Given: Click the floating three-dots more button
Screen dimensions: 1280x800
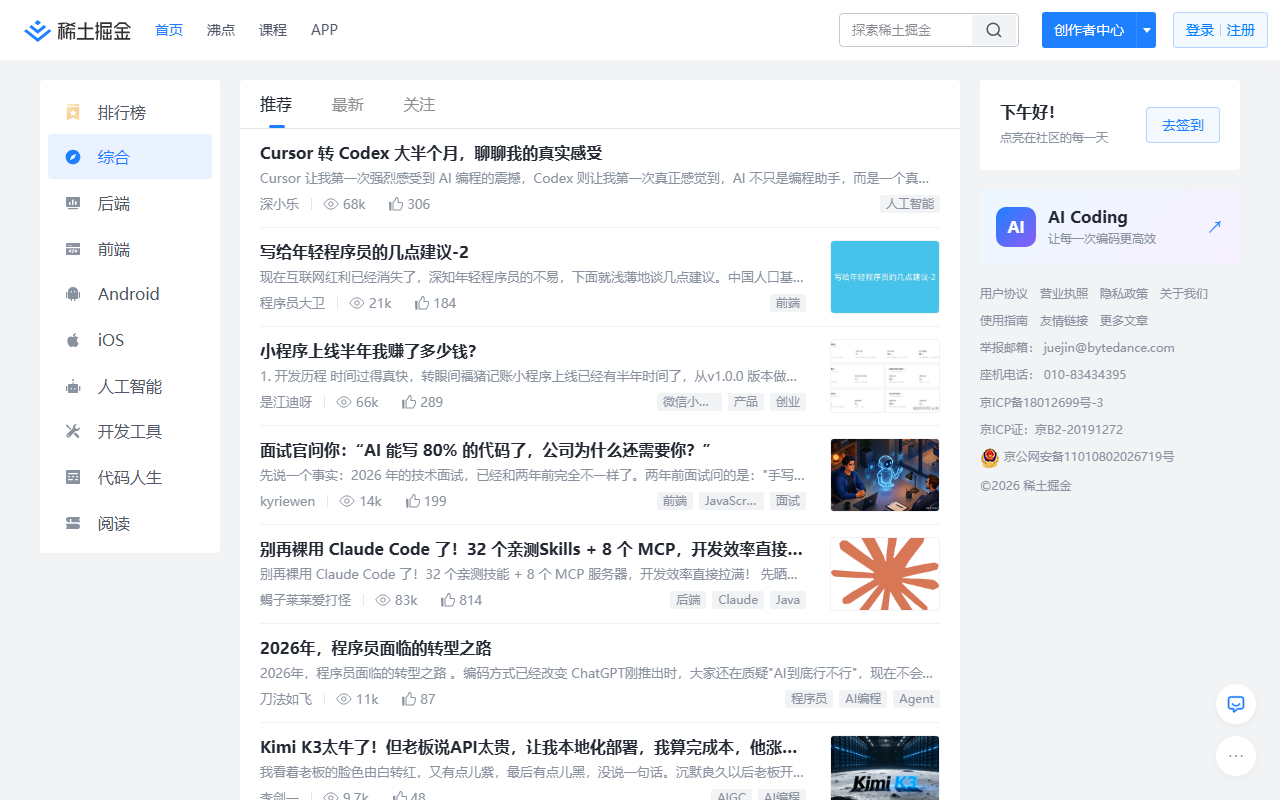Looking at the screenshot, I should coord(1236,756).
